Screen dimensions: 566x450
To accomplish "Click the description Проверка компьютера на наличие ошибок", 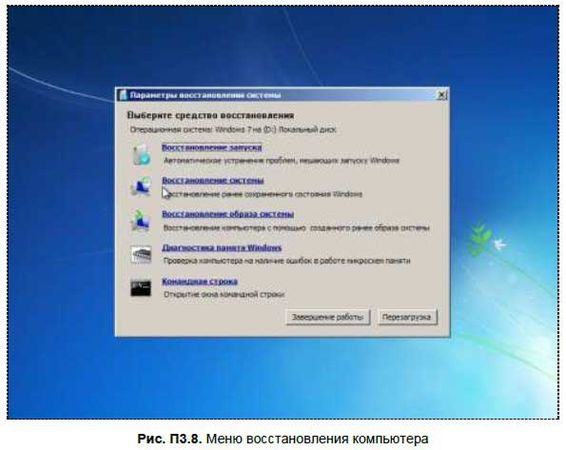I will pyautogui.click(x=287, y=261).
